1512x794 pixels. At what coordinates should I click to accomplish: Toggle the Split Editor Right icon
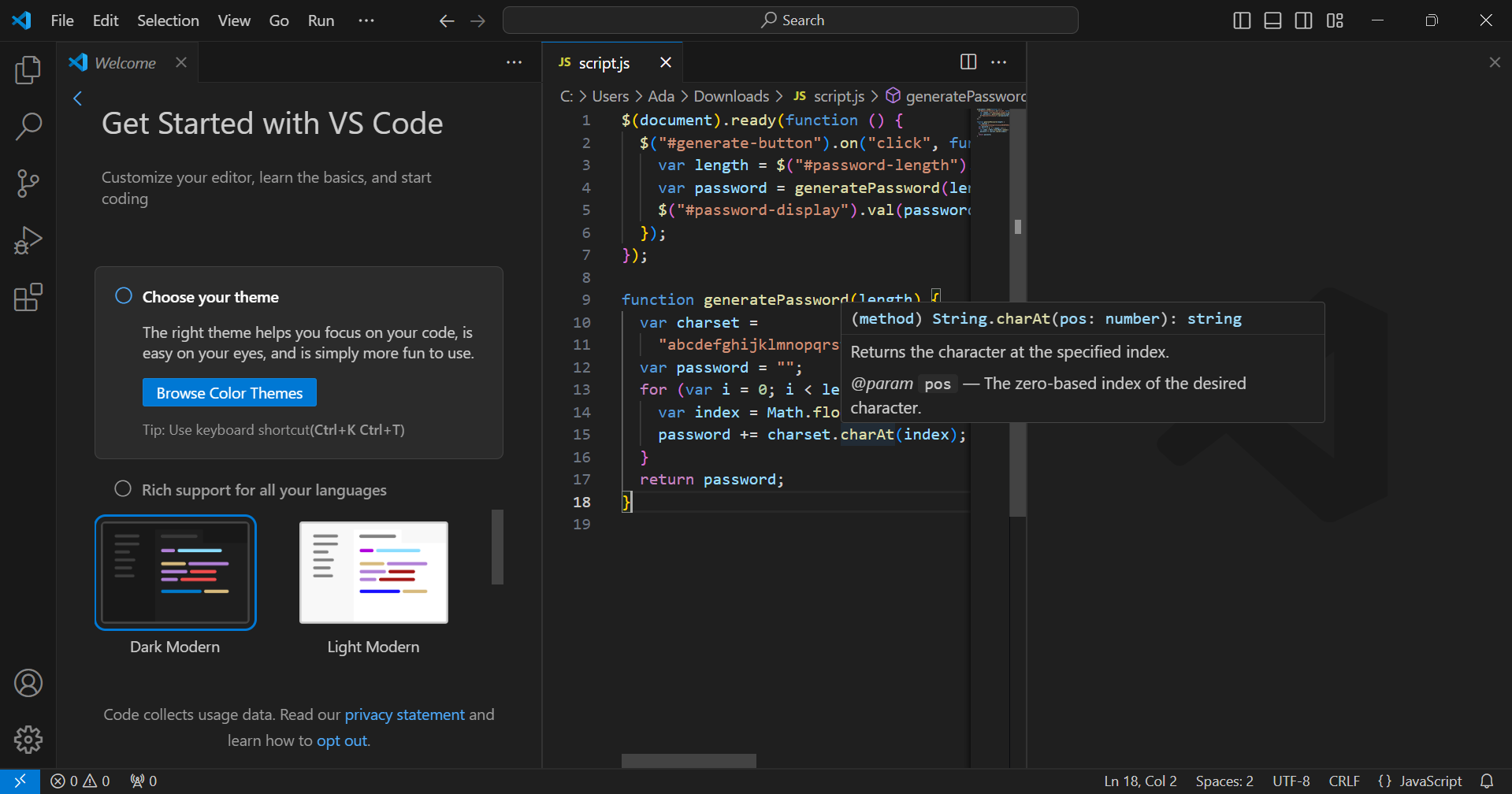[968, 61]
